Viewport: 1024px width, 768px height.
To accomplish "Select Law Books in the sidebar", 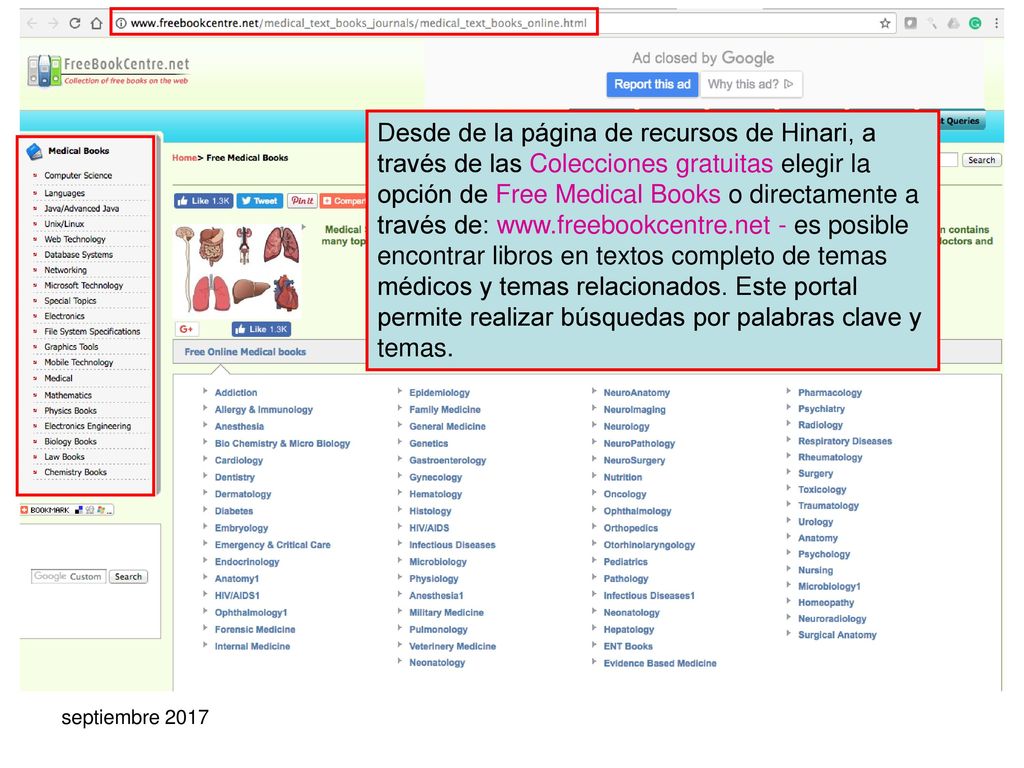I will click(64, 457).
